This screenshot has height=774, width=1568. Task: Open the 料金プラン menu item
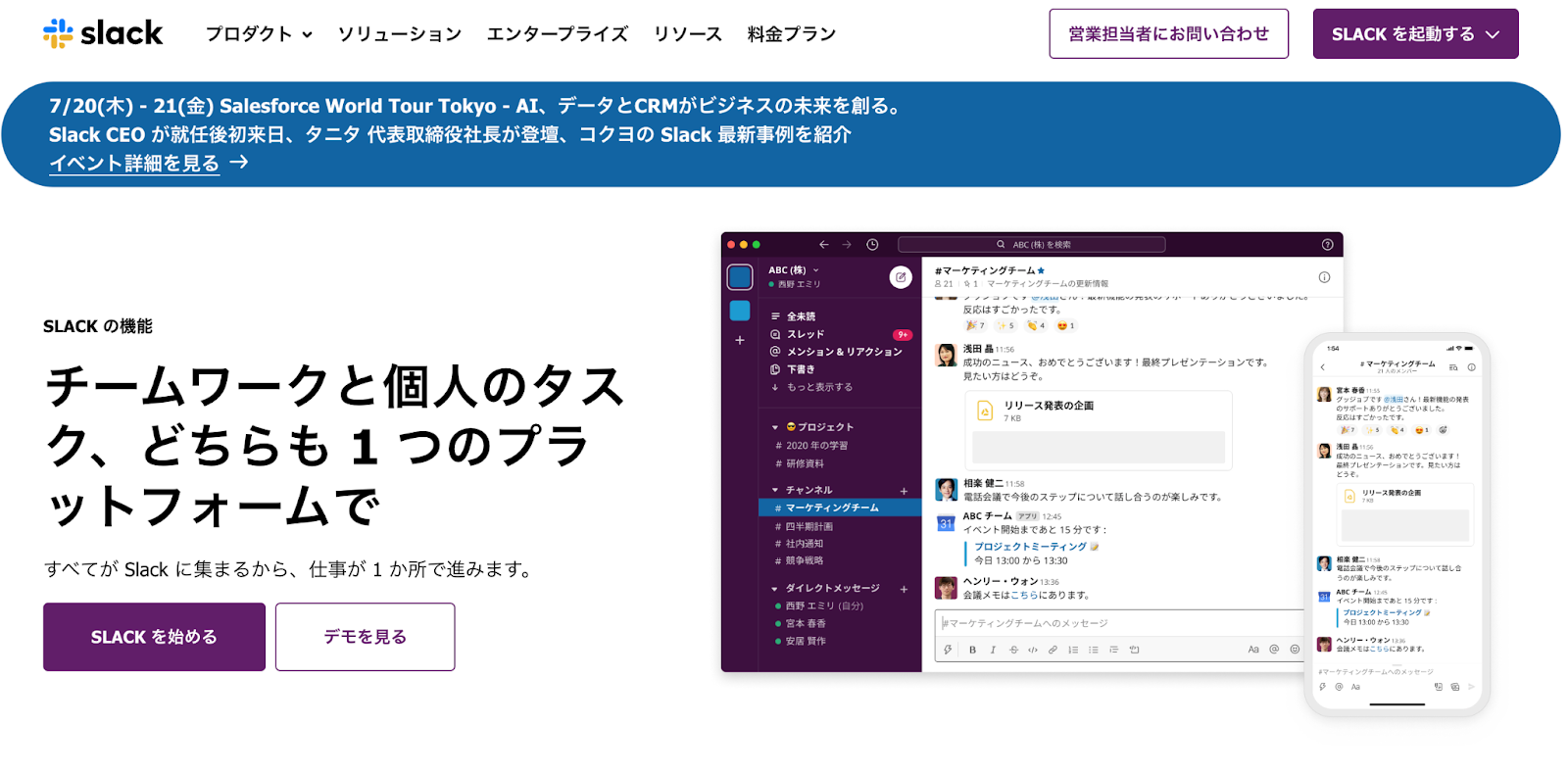(x=792, y=34)
